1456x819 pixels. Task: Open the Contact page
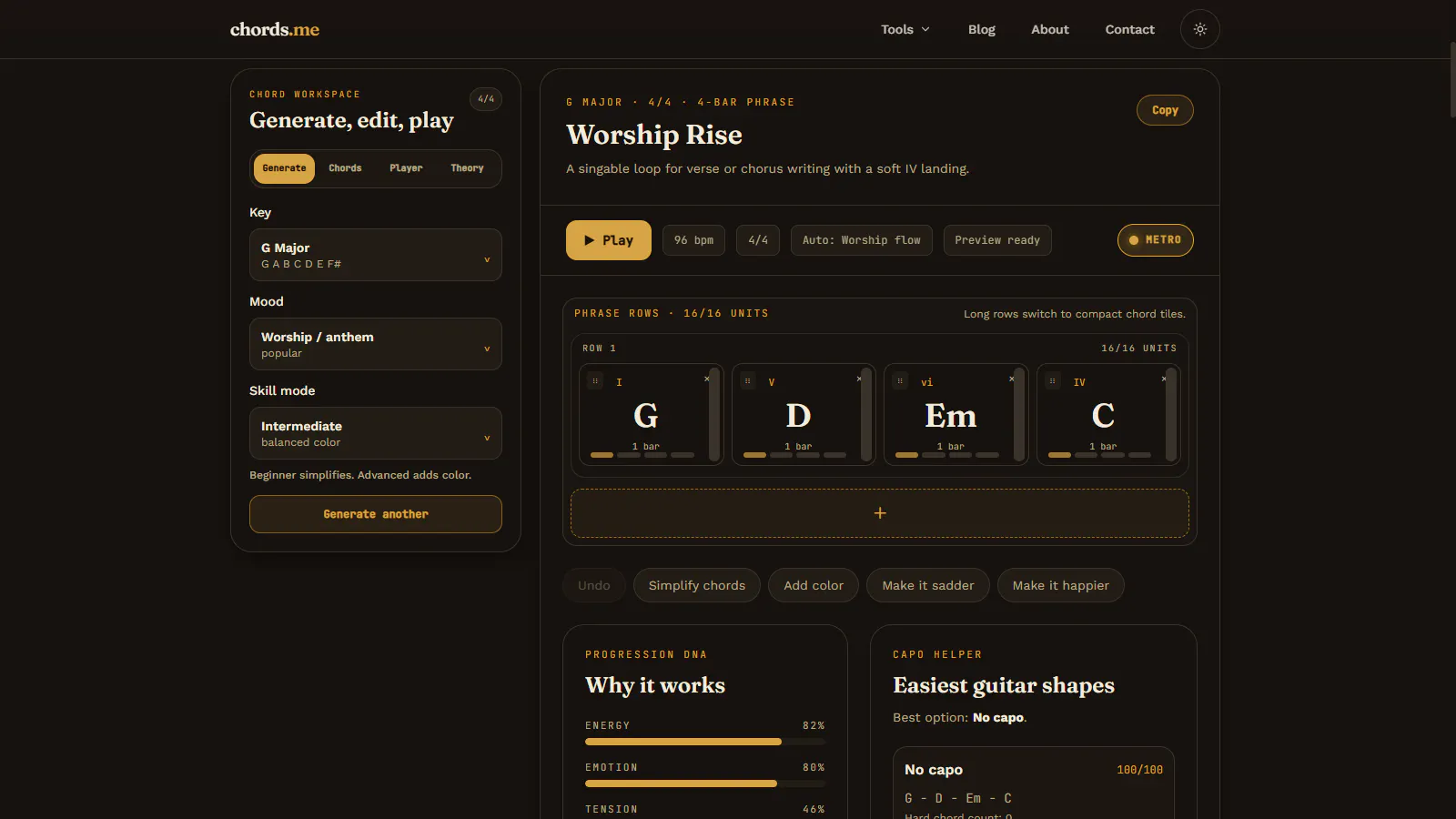(1129, 29)
